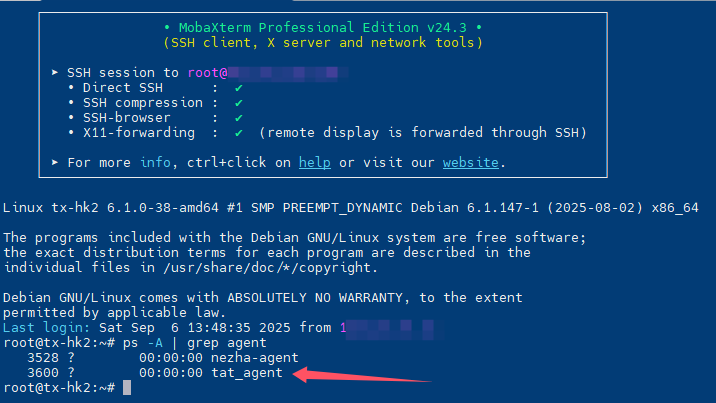This screenshot has height=403, width=716.
Task: Click the triangle bullet before For more info
Action: point(55,162)
